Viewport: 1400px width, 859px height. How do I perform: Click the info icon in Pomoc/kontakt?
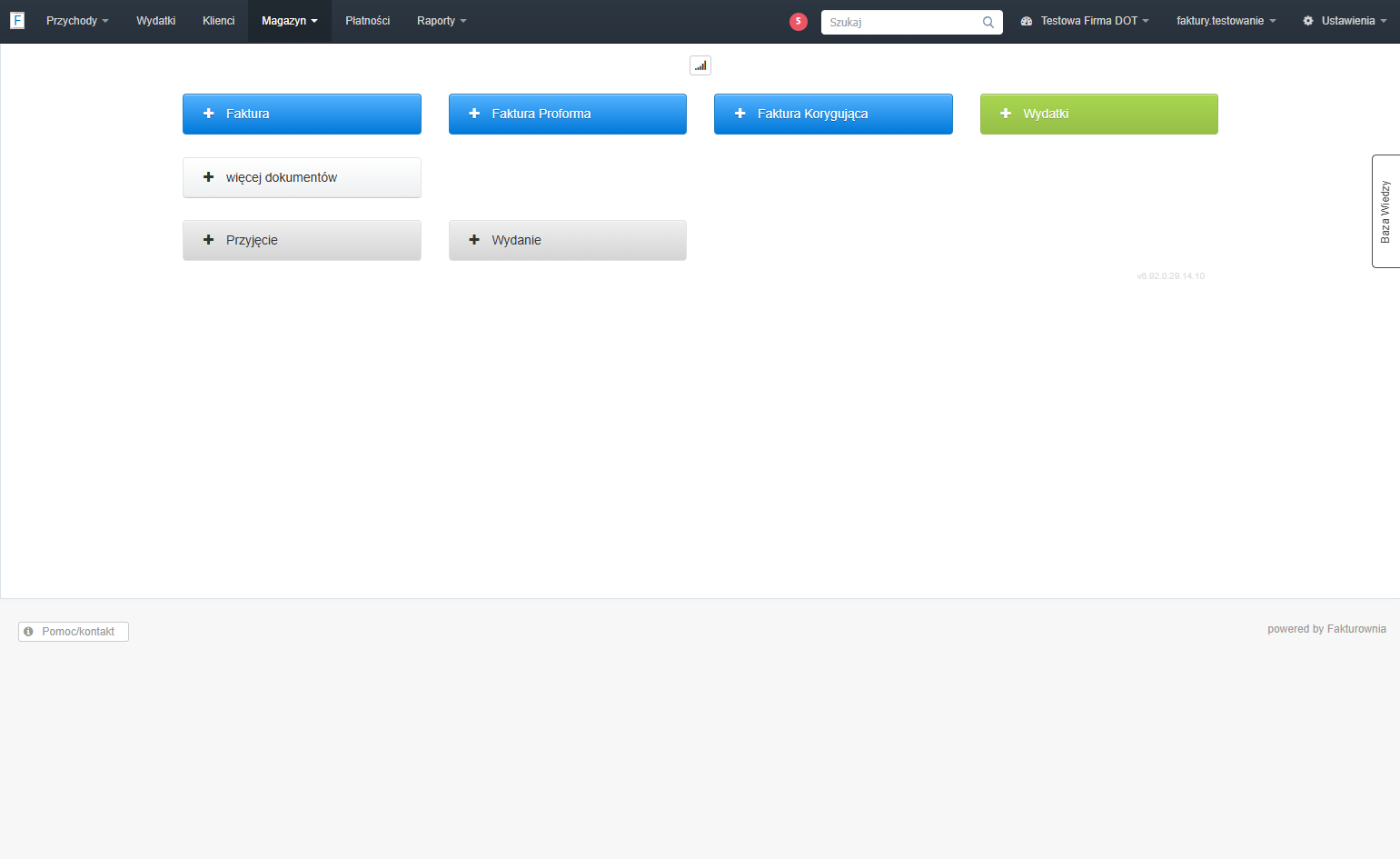[28, 632]
